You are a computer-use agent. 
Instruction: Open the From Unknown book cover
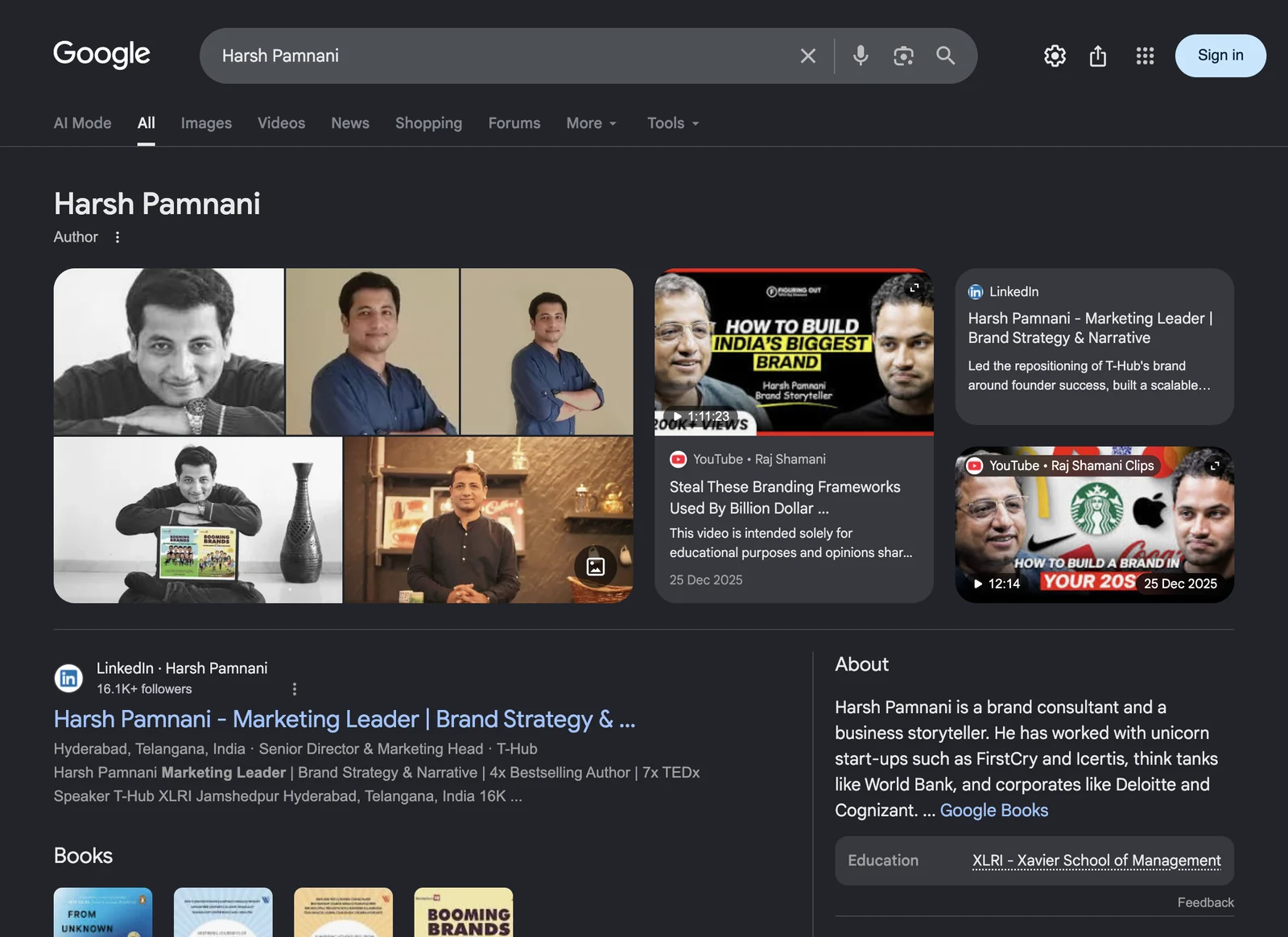pos(103,912)
